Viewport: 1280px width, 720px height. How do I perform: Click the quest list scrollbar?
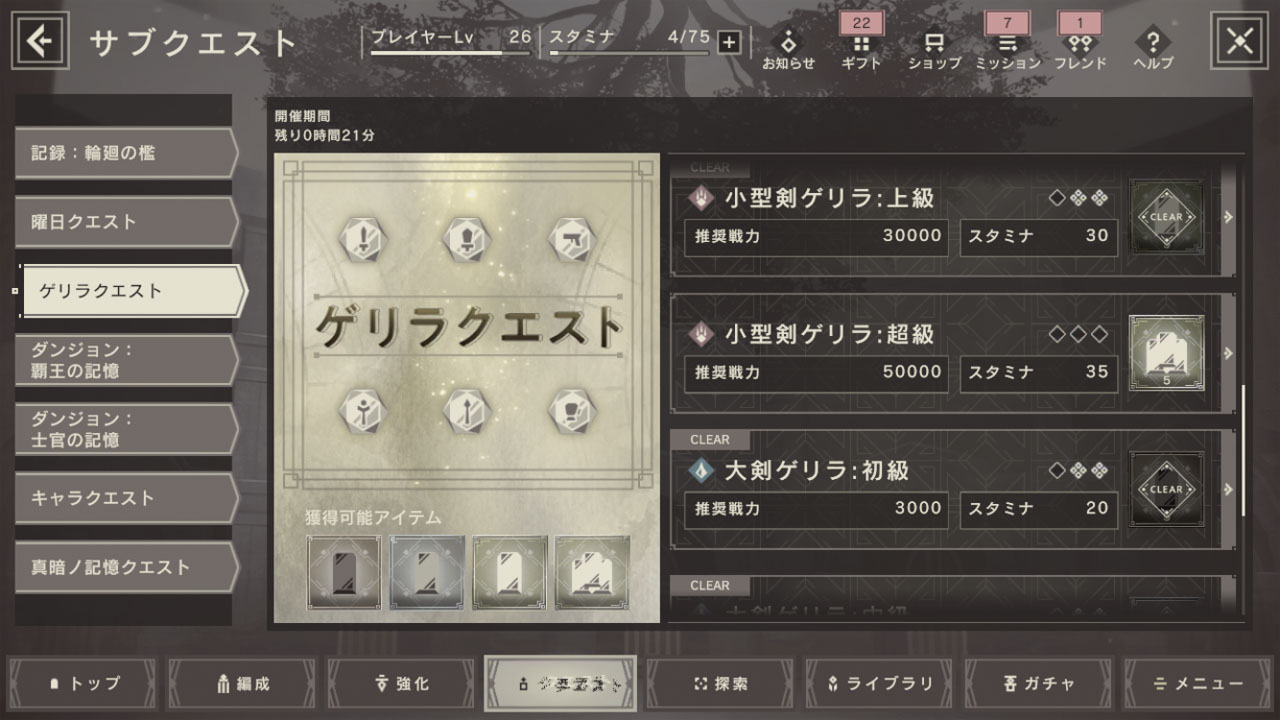coord(1243,450)
